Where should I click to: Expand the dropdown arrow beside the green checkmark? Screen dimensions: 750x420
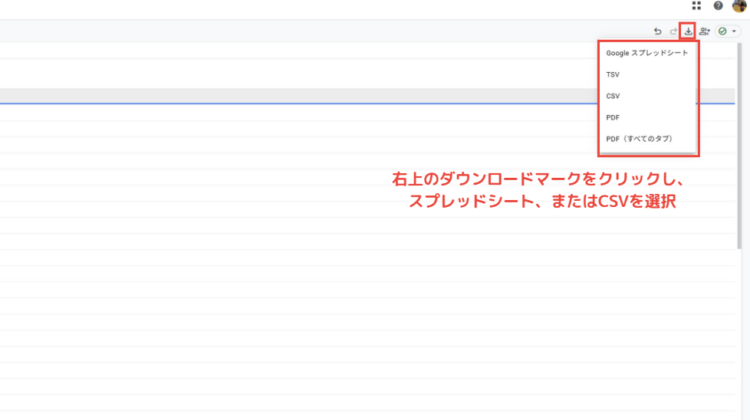point(734,32)
